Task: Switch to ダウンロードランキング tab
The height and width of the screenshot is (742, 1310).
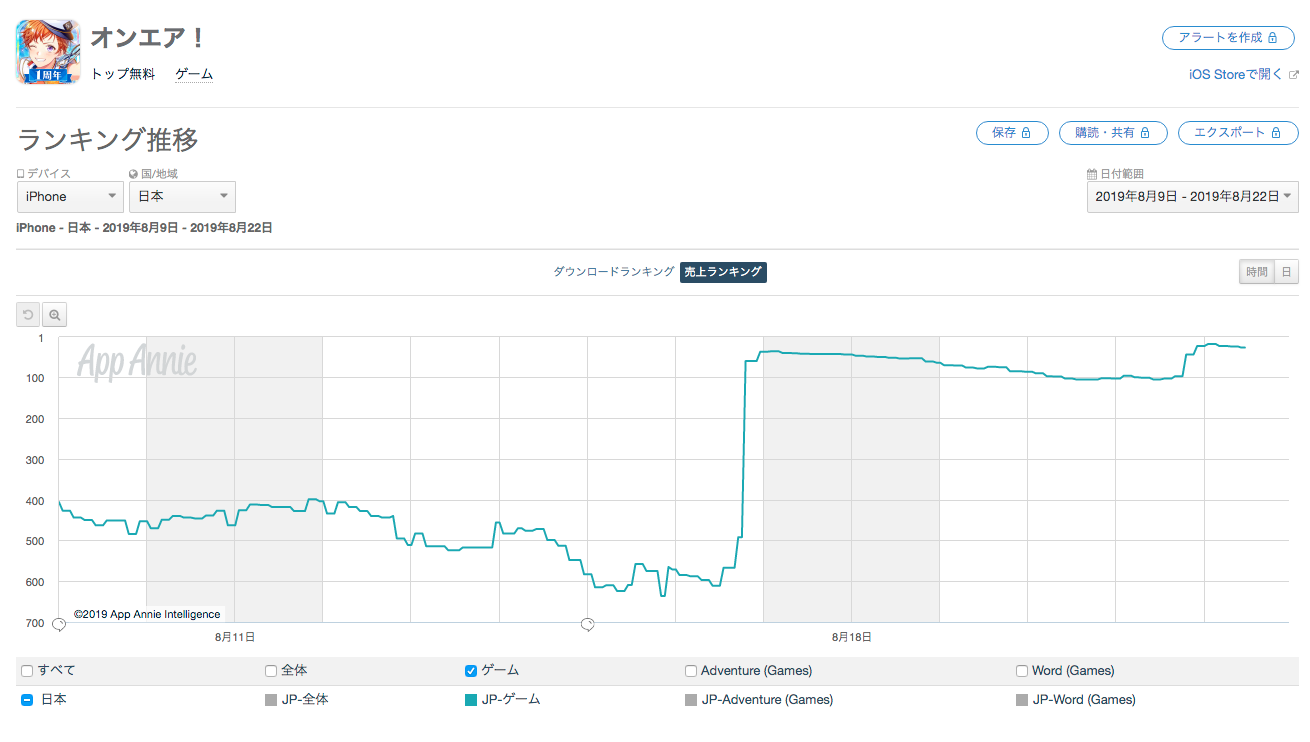Action: pos(614,272)
